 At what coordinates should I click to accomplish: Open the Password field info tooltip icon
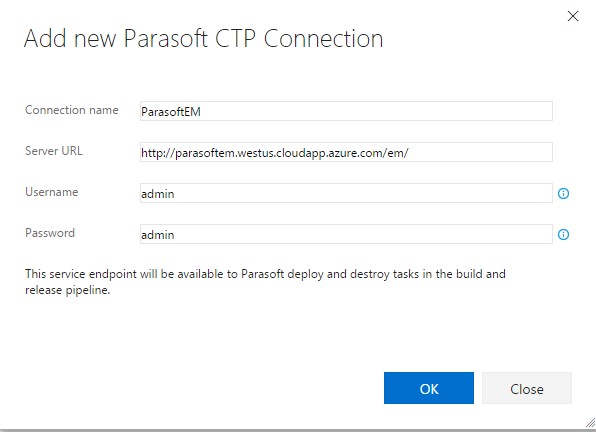point(563,234)
